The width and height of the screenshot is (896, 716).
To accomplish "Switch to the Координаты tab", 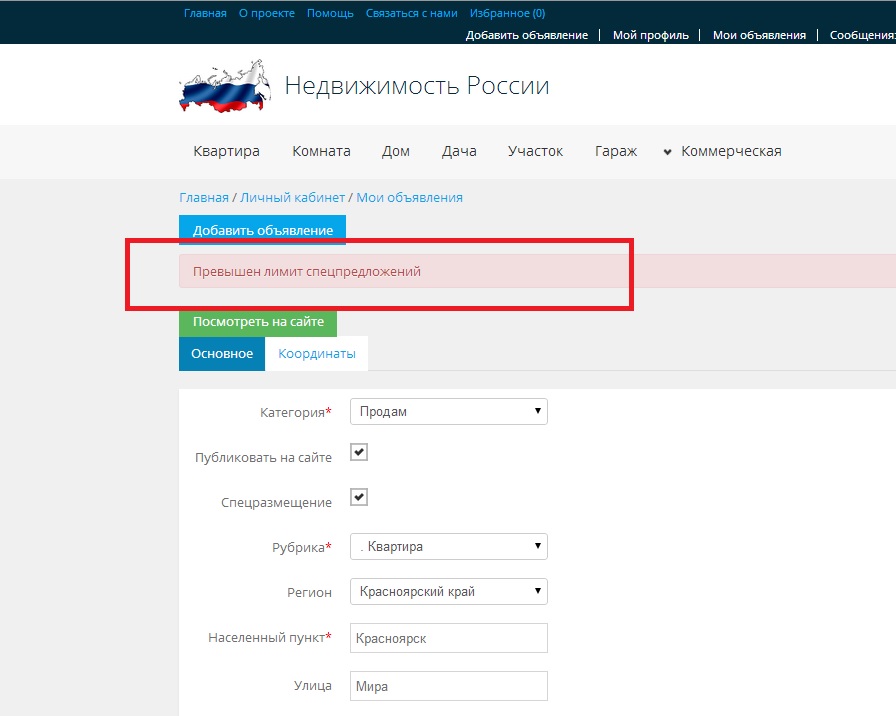I will [x=317, y=354].
